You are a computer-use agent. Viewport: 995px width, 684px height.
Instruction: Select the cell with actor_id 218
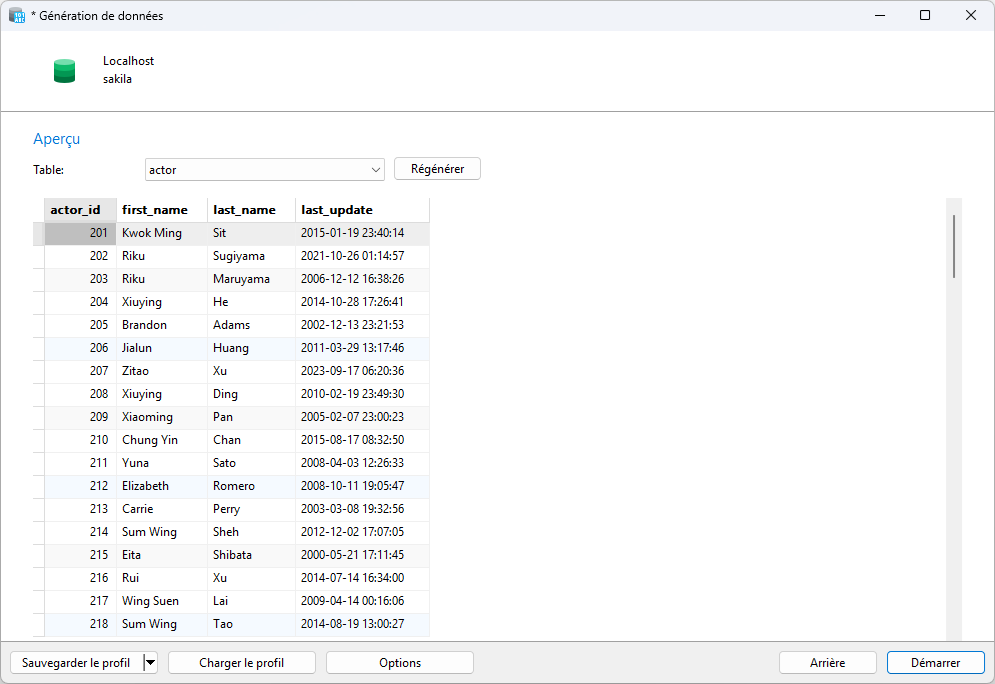pos(81,624)
